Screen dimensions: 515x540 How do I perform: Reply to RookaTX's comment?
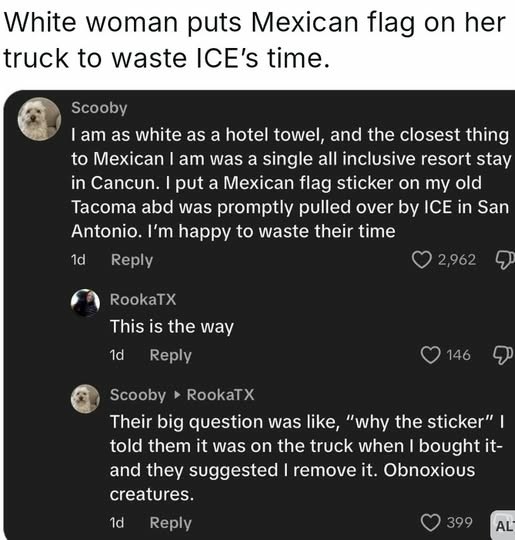[x=171, y=355]
